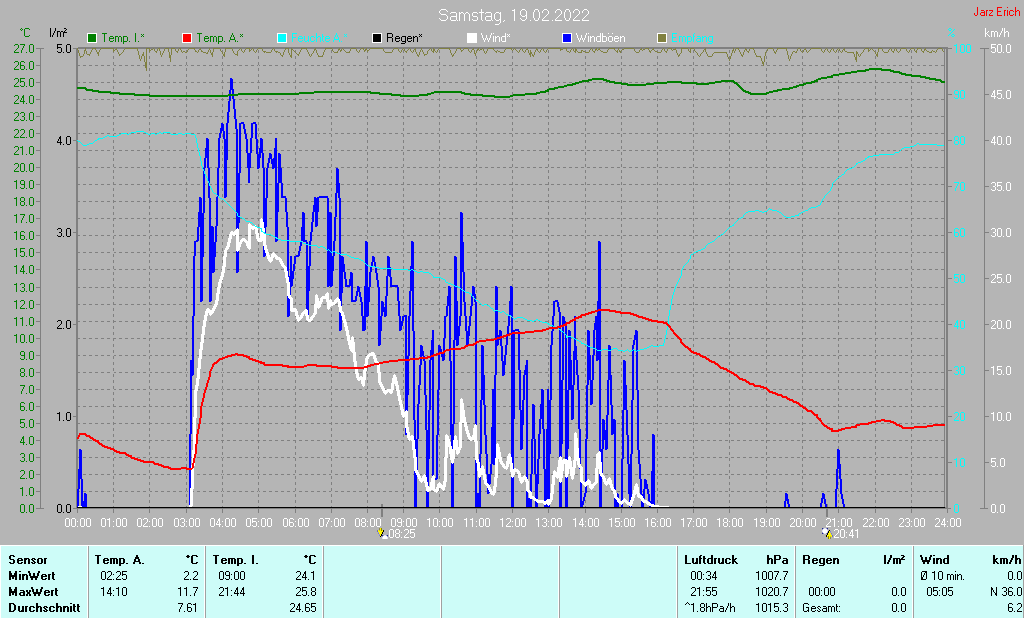The image size is (1024, 618).
Task: Click the black Regen legend swatch
Action: pyautogui.click(x=377, y=38)
